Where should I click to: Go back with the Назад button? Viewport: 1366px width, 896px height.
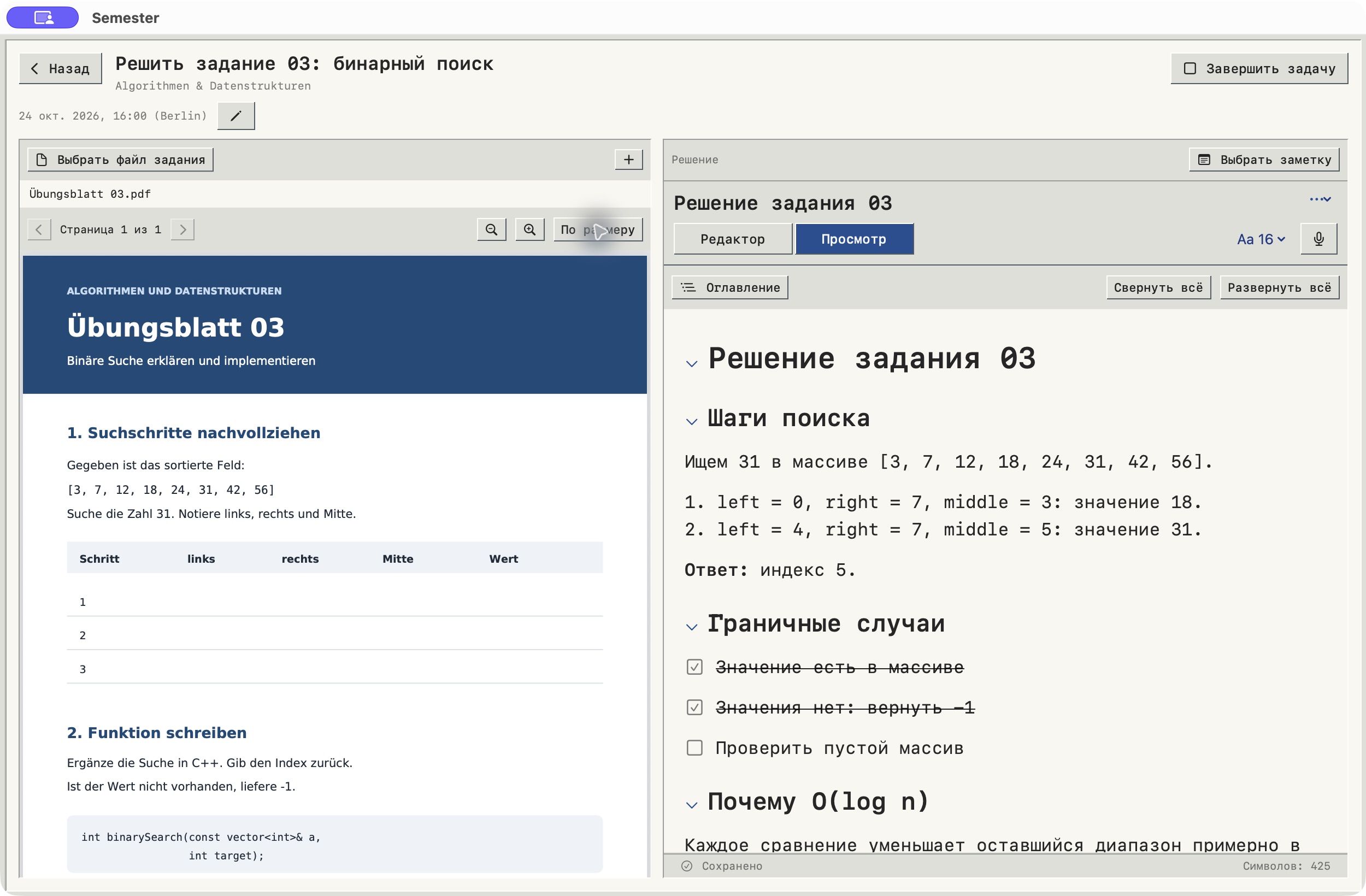pos(60,68)
